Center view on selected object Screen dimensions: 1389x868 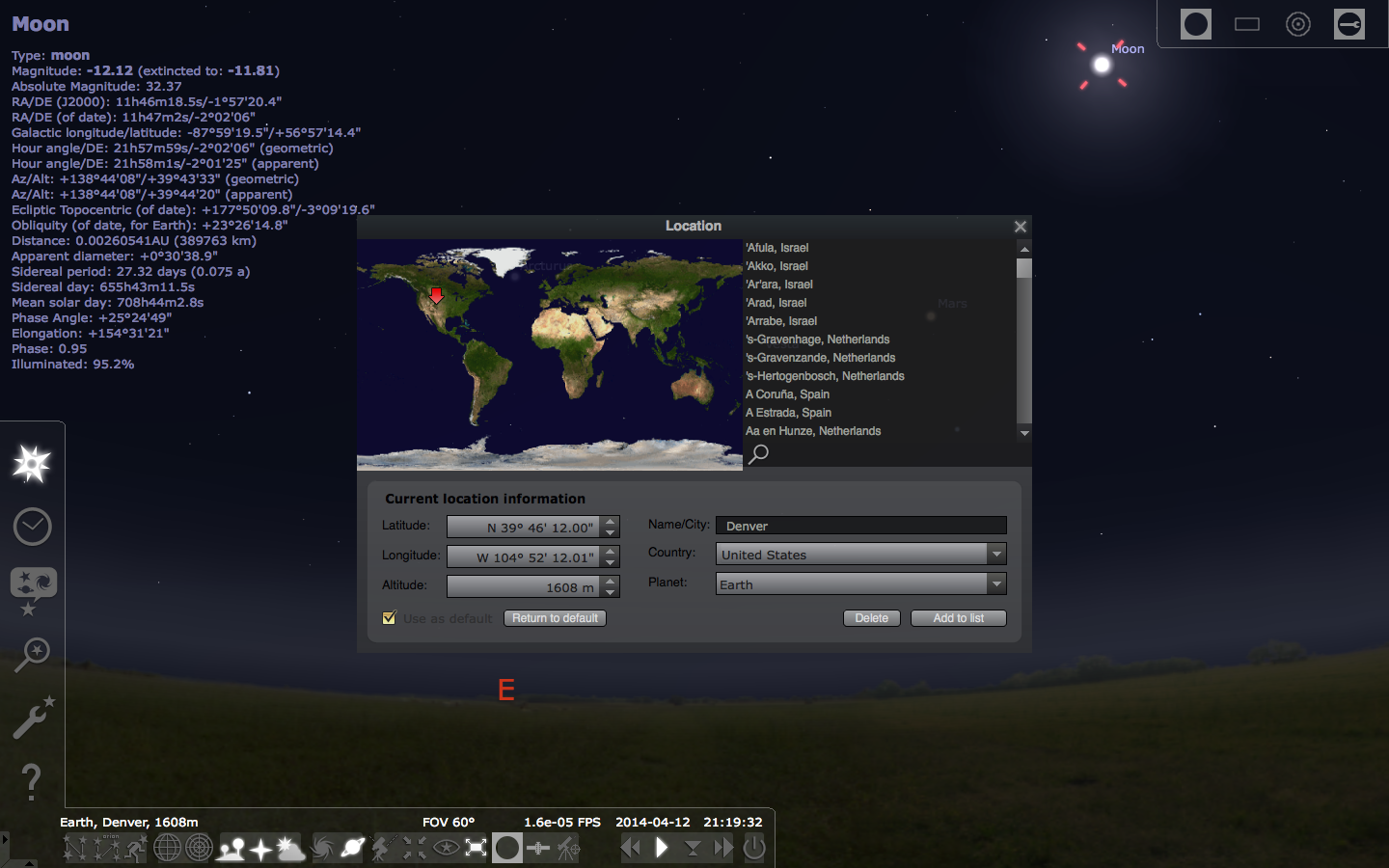tap(415, 848)
